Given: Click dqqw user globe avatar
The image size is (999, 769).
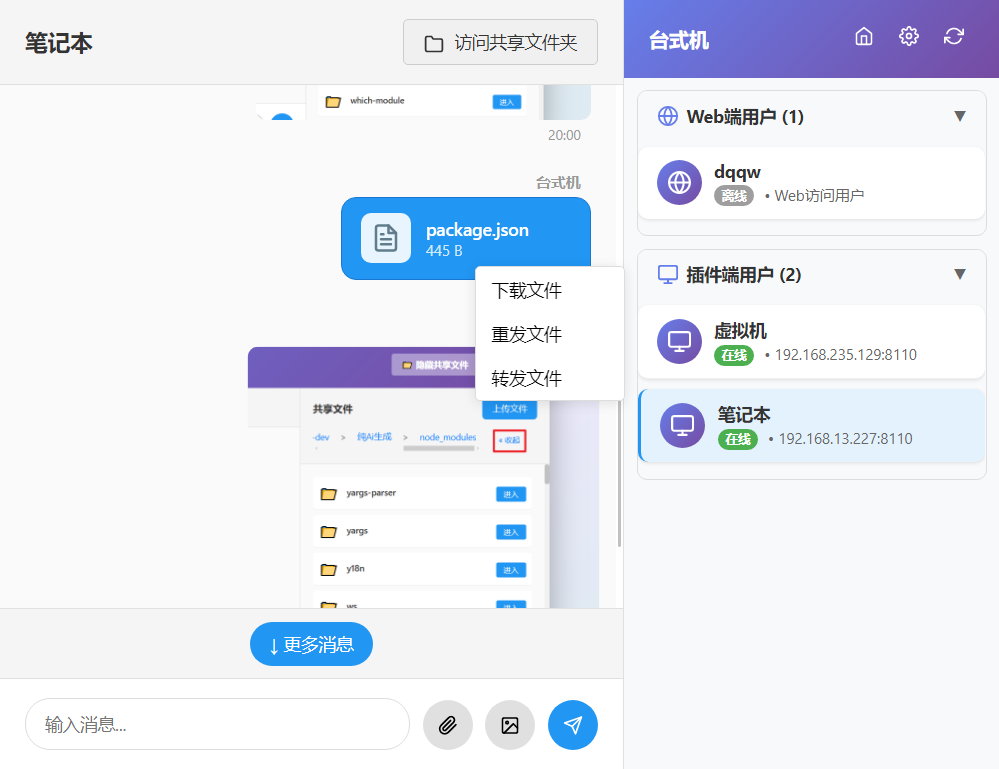Looking at the screenshot, I should pyautogui.click(x=679, y=182).
